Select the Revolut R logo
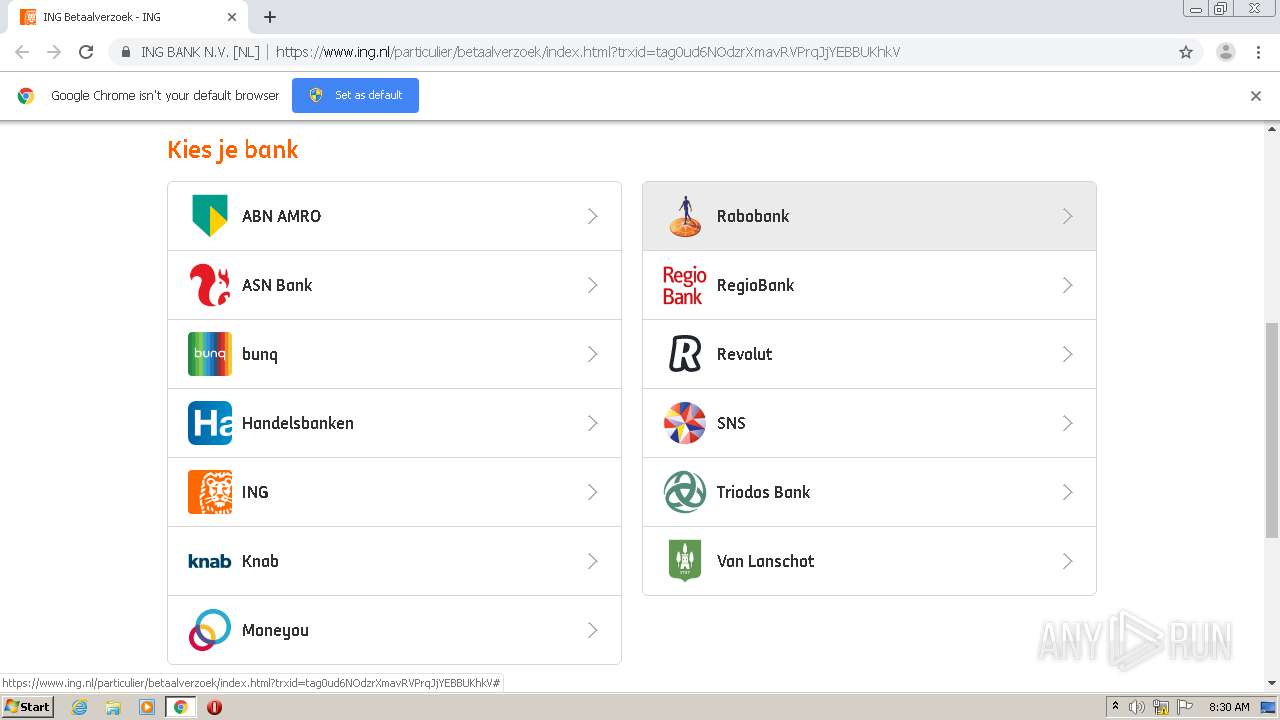 click(x=685, y=354)
